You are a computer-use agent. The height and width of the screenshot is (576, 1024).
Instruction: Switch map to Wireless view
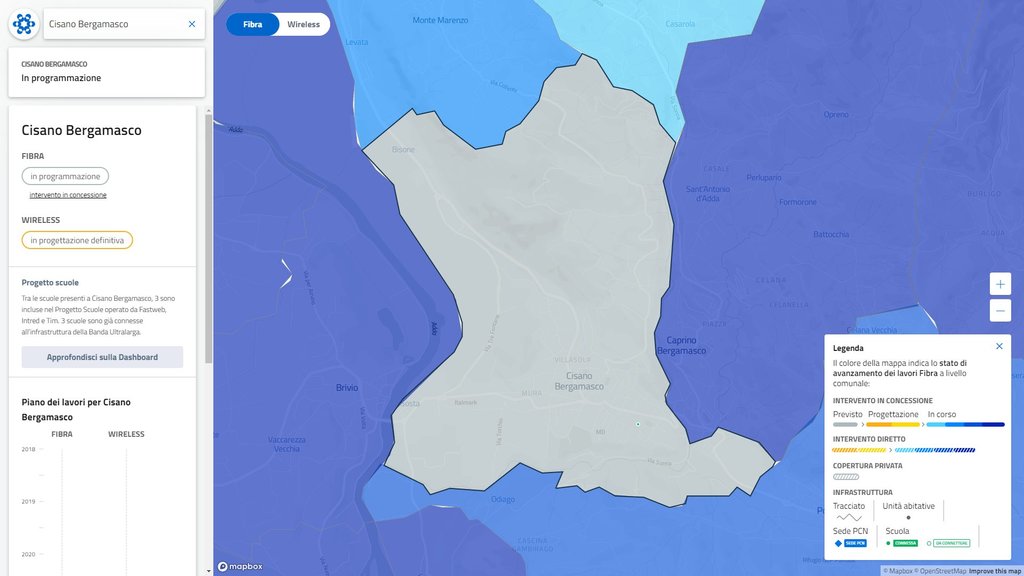(x=303, y=24)
